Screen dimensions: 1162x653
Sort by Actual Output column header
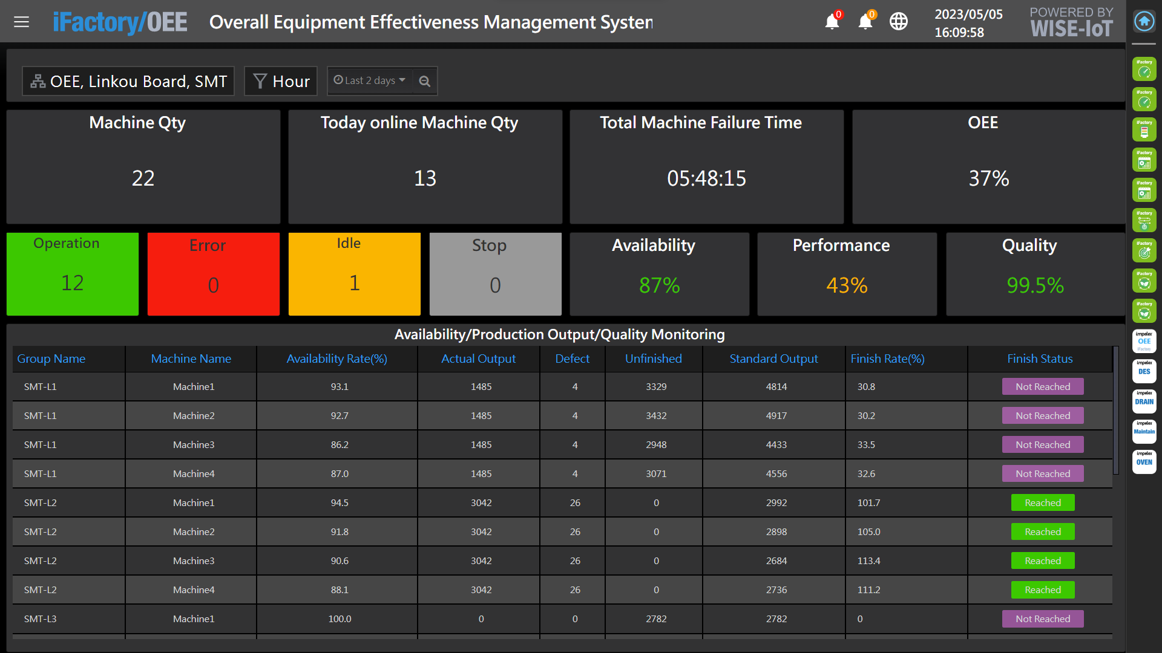(x=478, y=359)
